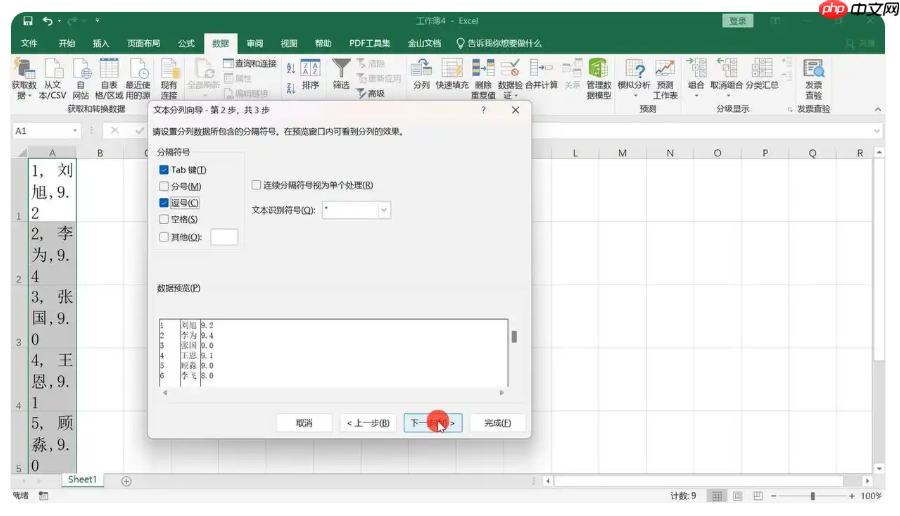The height and width of the screenshot is (516, 900).
Task: Click From Text/CSV (从文本/CSV) icon
Action: [53, 79]
